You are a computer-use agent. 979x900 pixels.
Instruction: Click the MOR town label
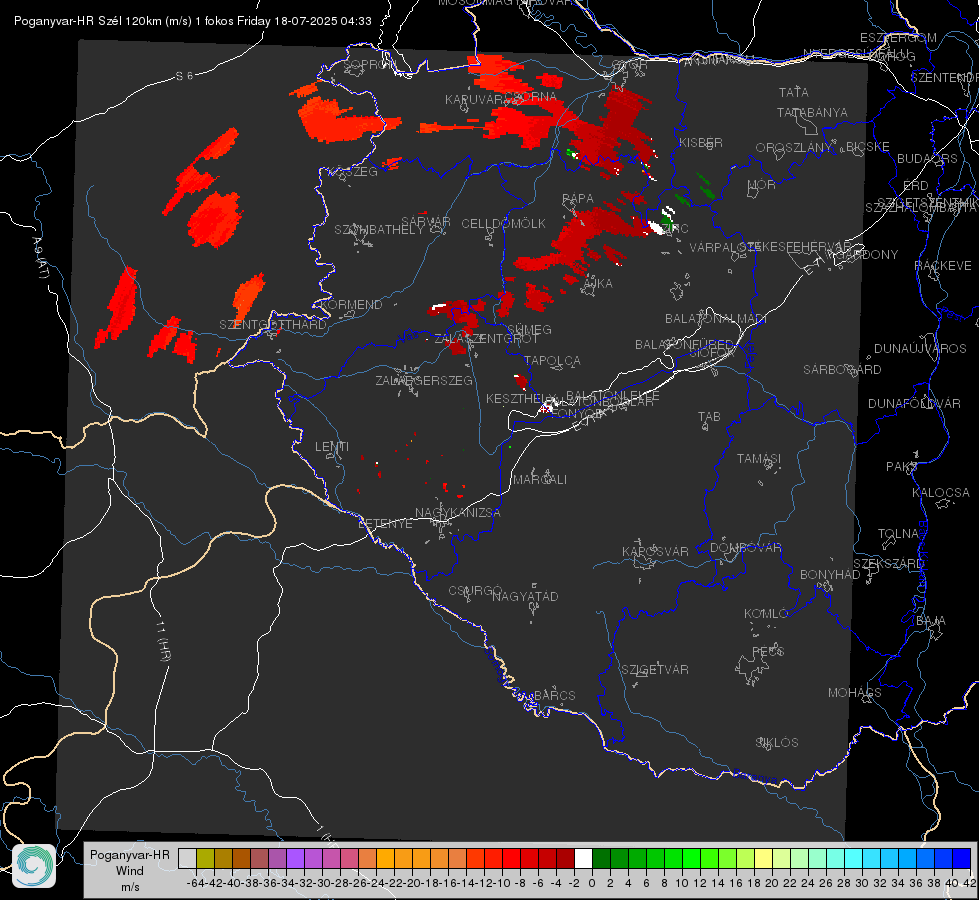point(762,185)
